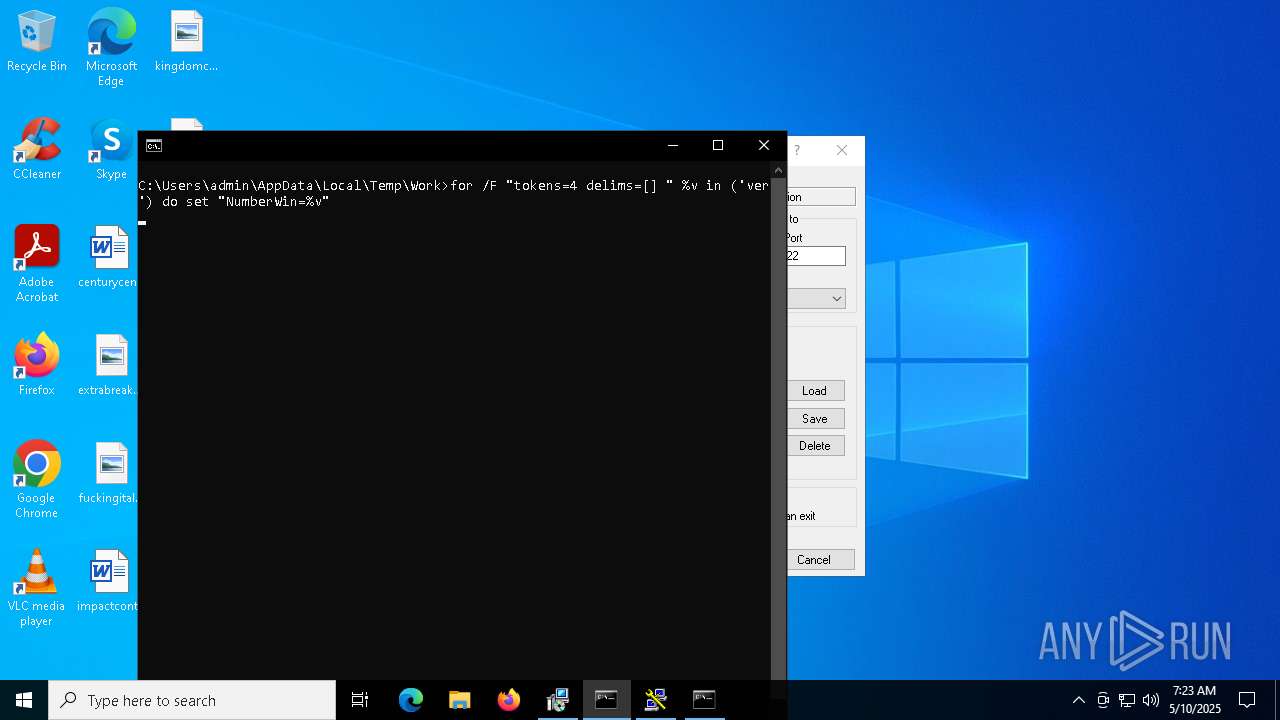The width and height of the screenshot is (1280, 720).
Task: Open Firefox from the taskbar
Action: pyautogui.click(x=509, y=700)
